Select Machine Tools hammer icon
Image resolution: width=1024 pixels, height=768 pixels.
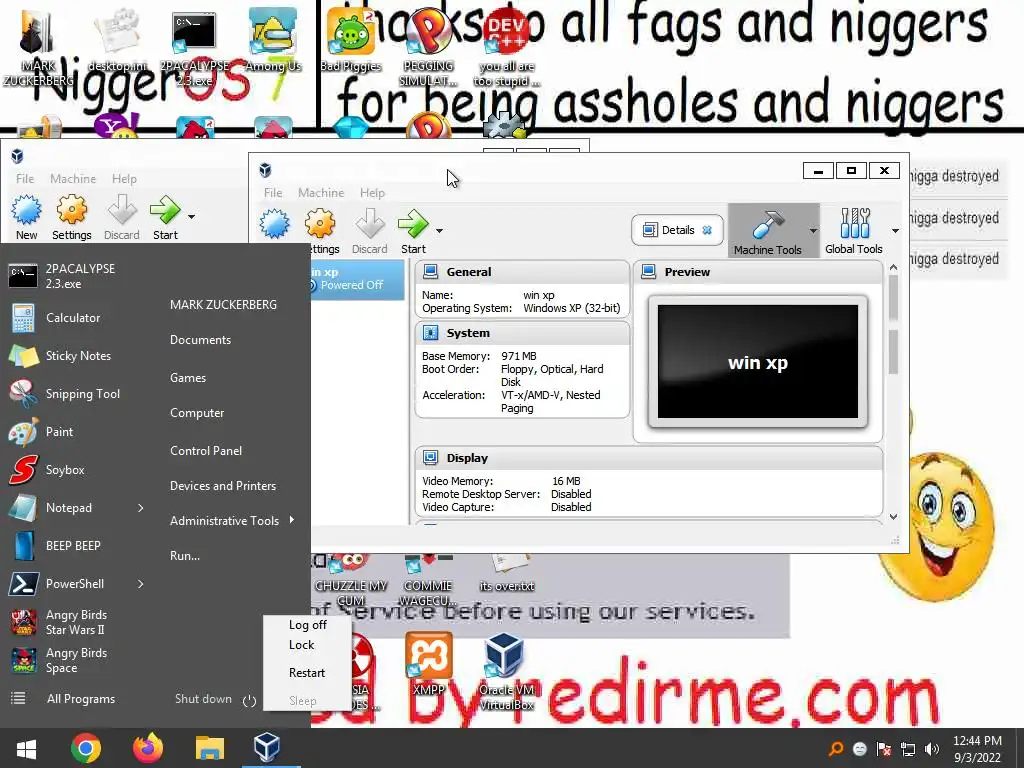(767, 225)
